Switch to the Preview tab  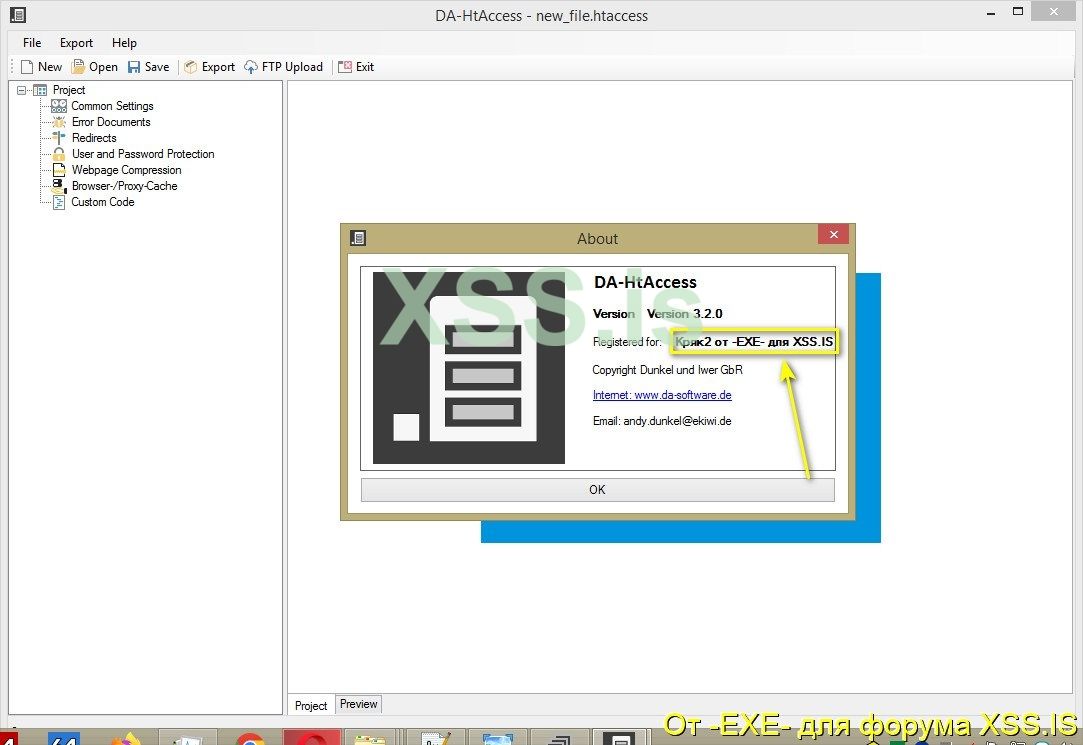click(x=358, y=704)
